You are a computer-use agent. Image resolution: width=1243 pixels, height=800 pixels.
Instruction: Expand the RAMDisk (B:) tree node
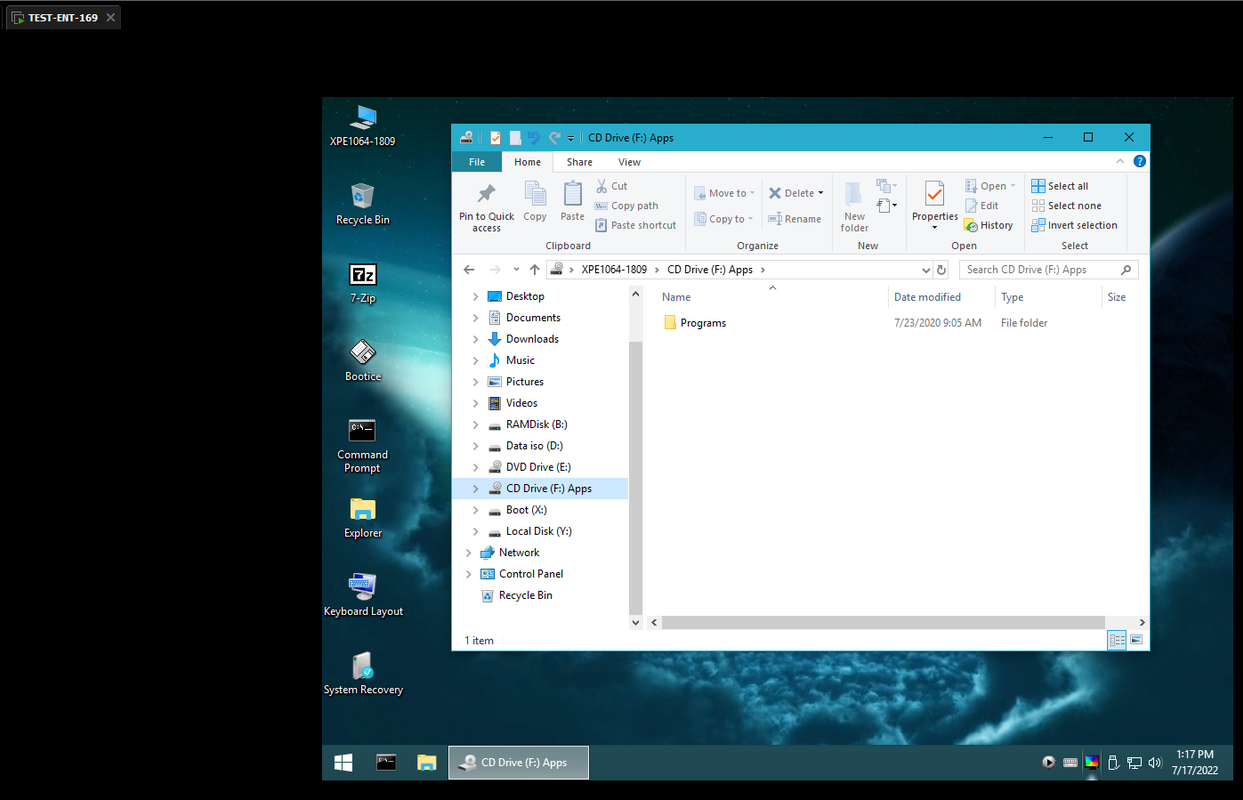click(476, 425)
